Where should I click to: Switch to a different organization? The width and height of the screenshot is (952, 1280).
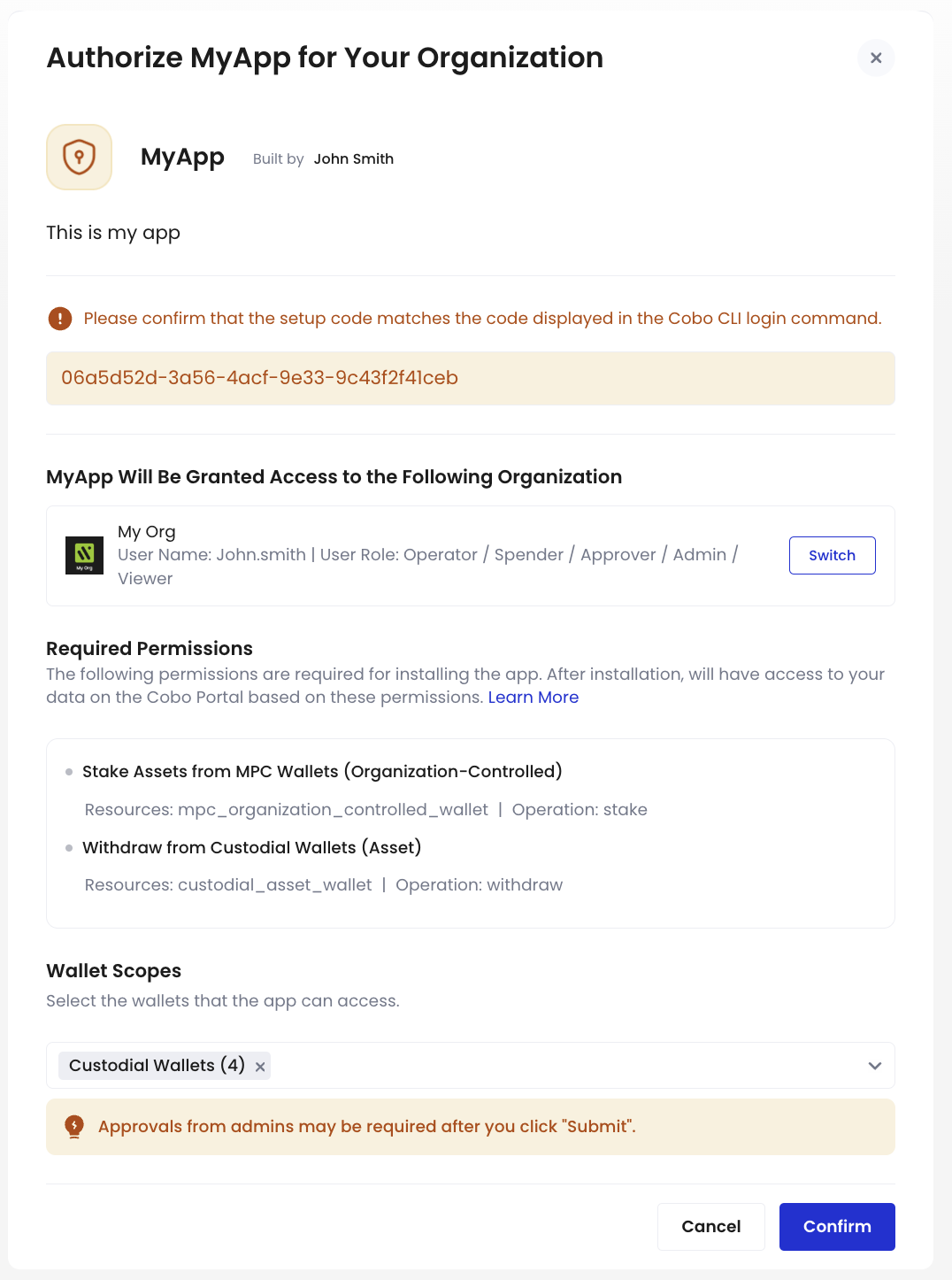point(831,555)
